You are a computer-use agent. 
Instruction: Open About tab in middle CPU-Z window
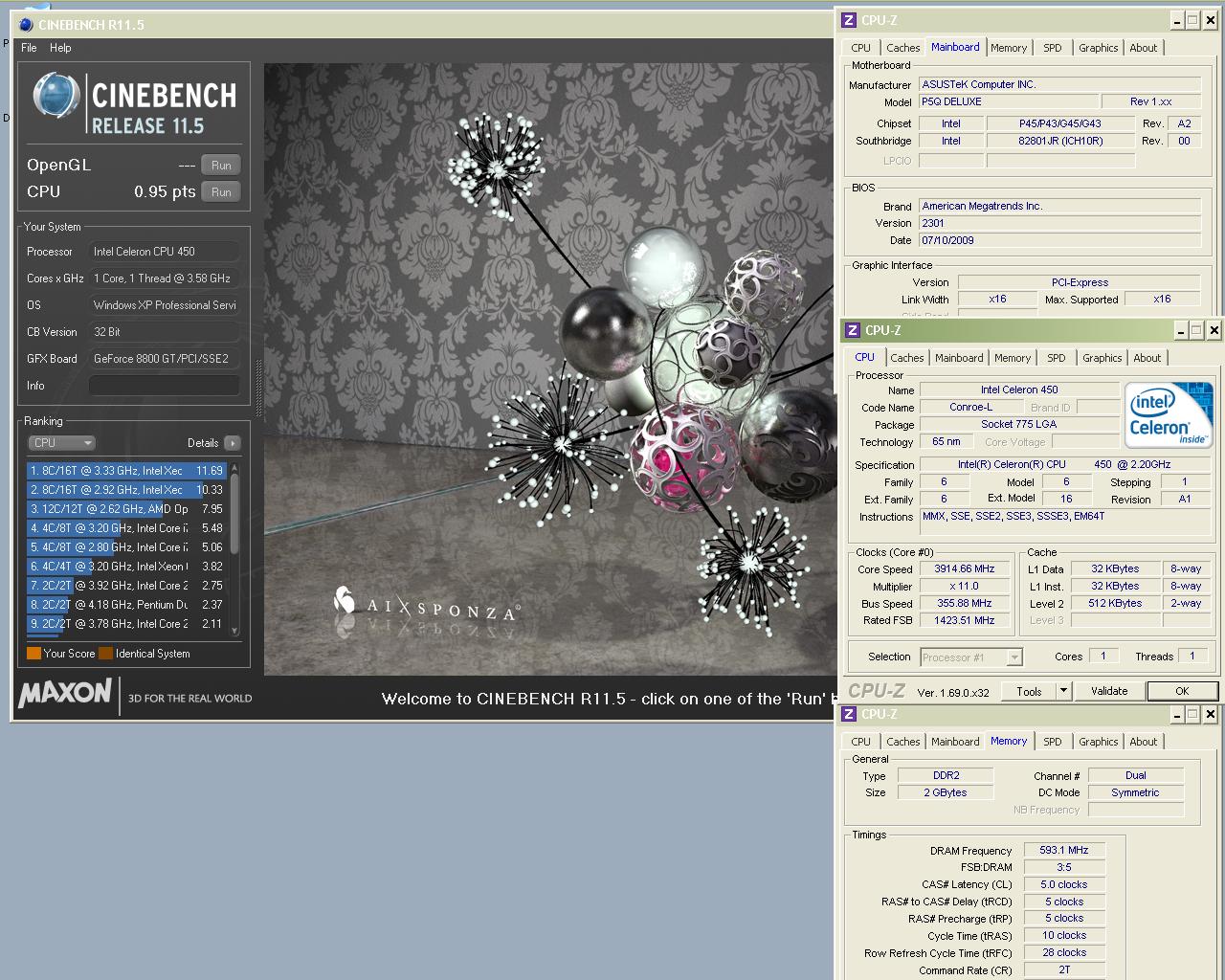point(1147,358)
